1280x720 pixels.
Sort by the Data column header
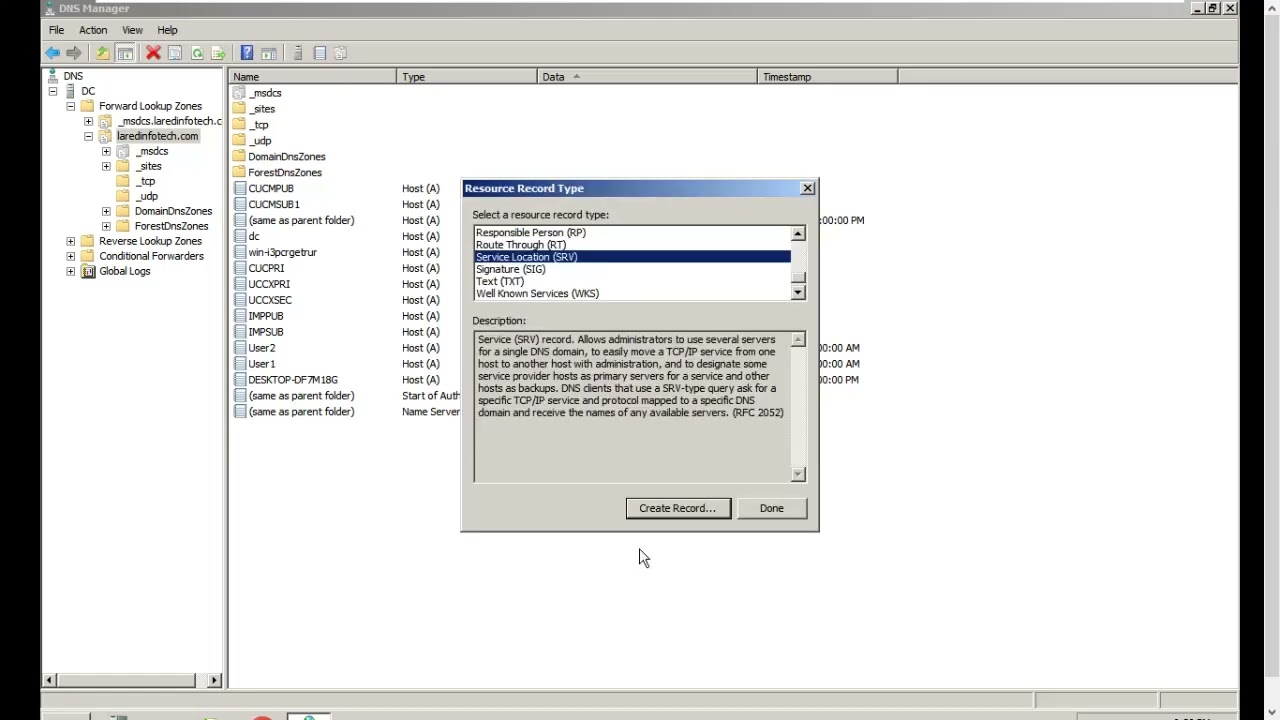648,77
